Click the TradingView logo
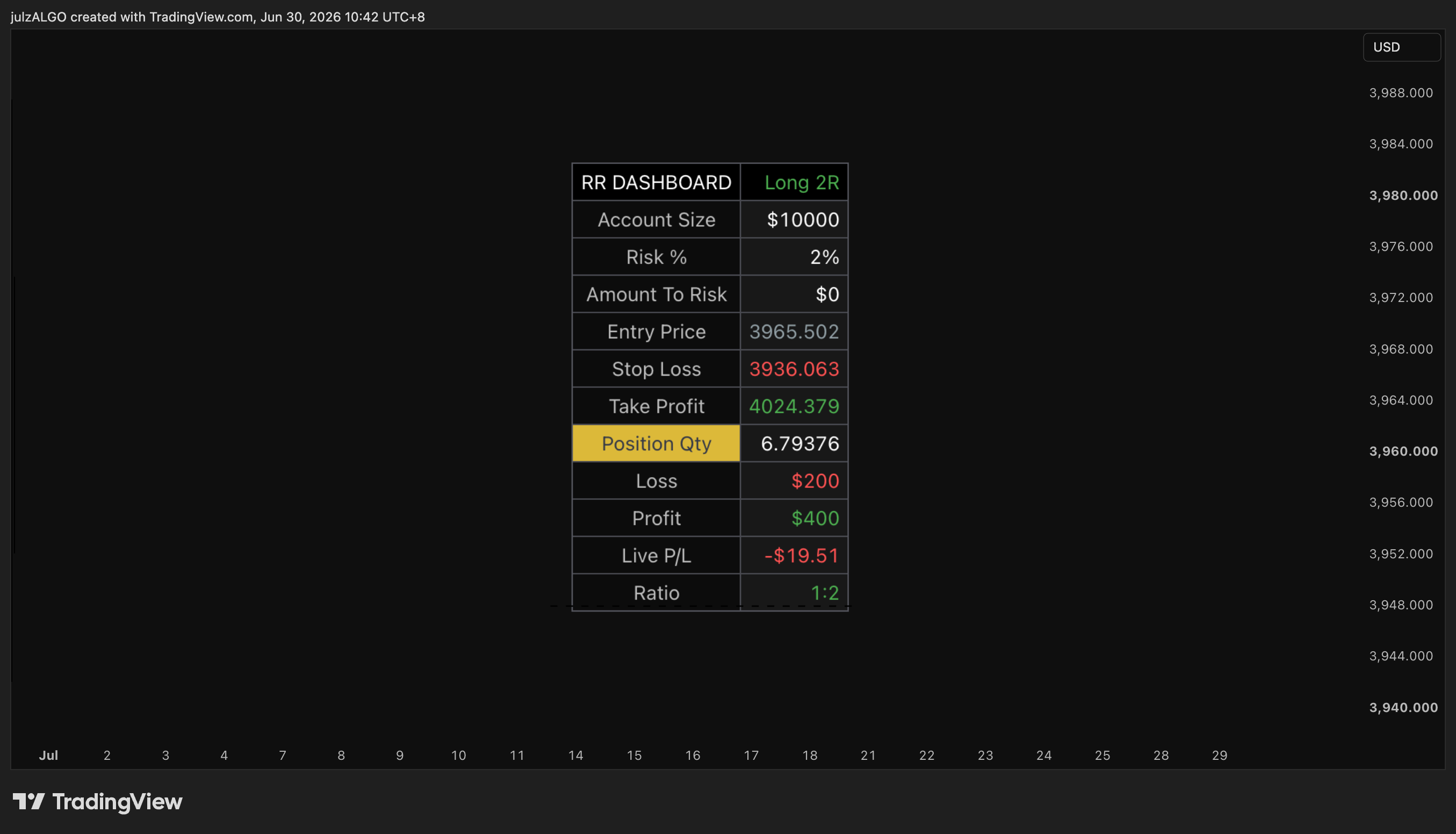The width and height of the screenshot is (1456, 834). 97,801
